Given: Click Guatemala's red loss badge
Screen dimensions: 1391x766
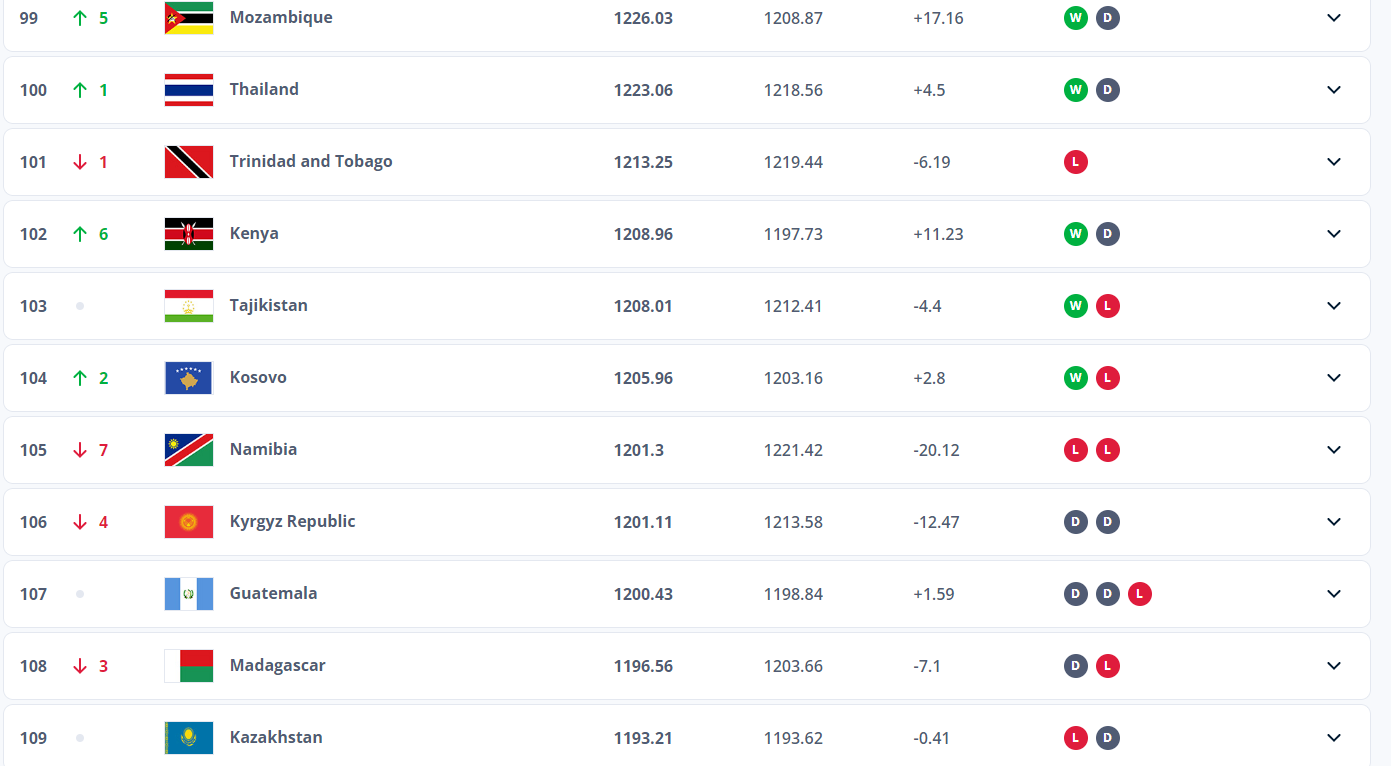Looking at the screenshot, I should pyautogui.click(x=1139, y=594).
